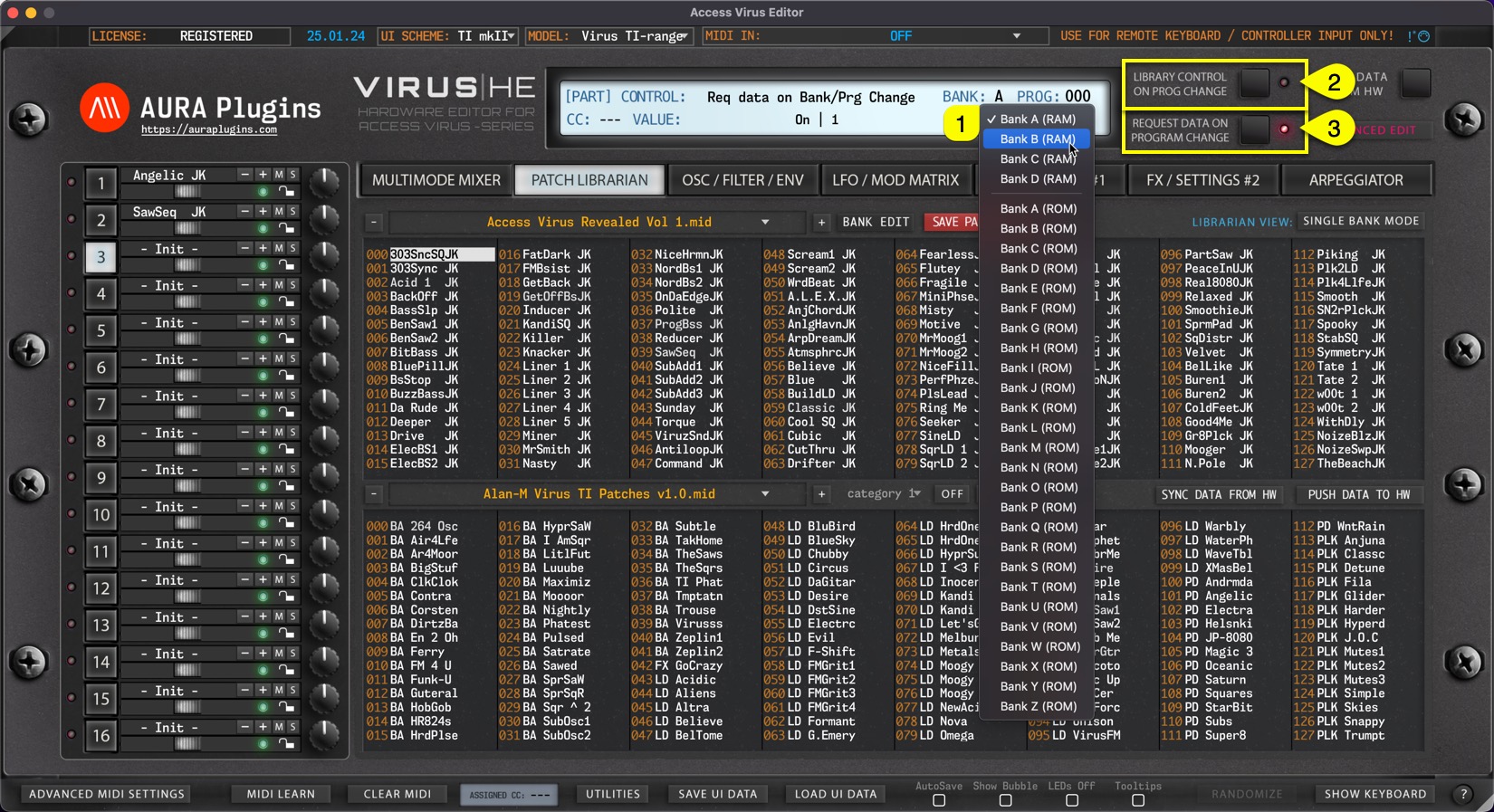Open the AURA Plugins website link
The height and width of the screenshot is (812, 1494).
pos(209,130)
